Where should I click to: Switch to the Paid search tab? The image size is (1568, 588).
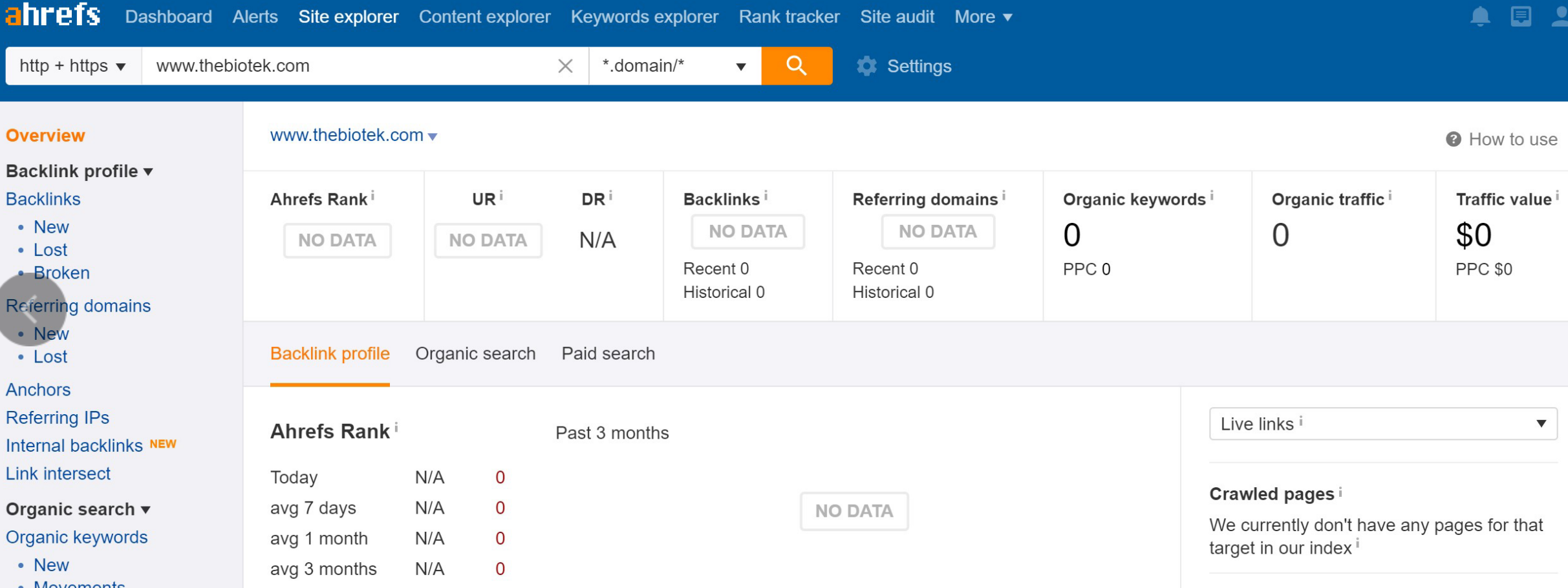click(x=608, y=354)
